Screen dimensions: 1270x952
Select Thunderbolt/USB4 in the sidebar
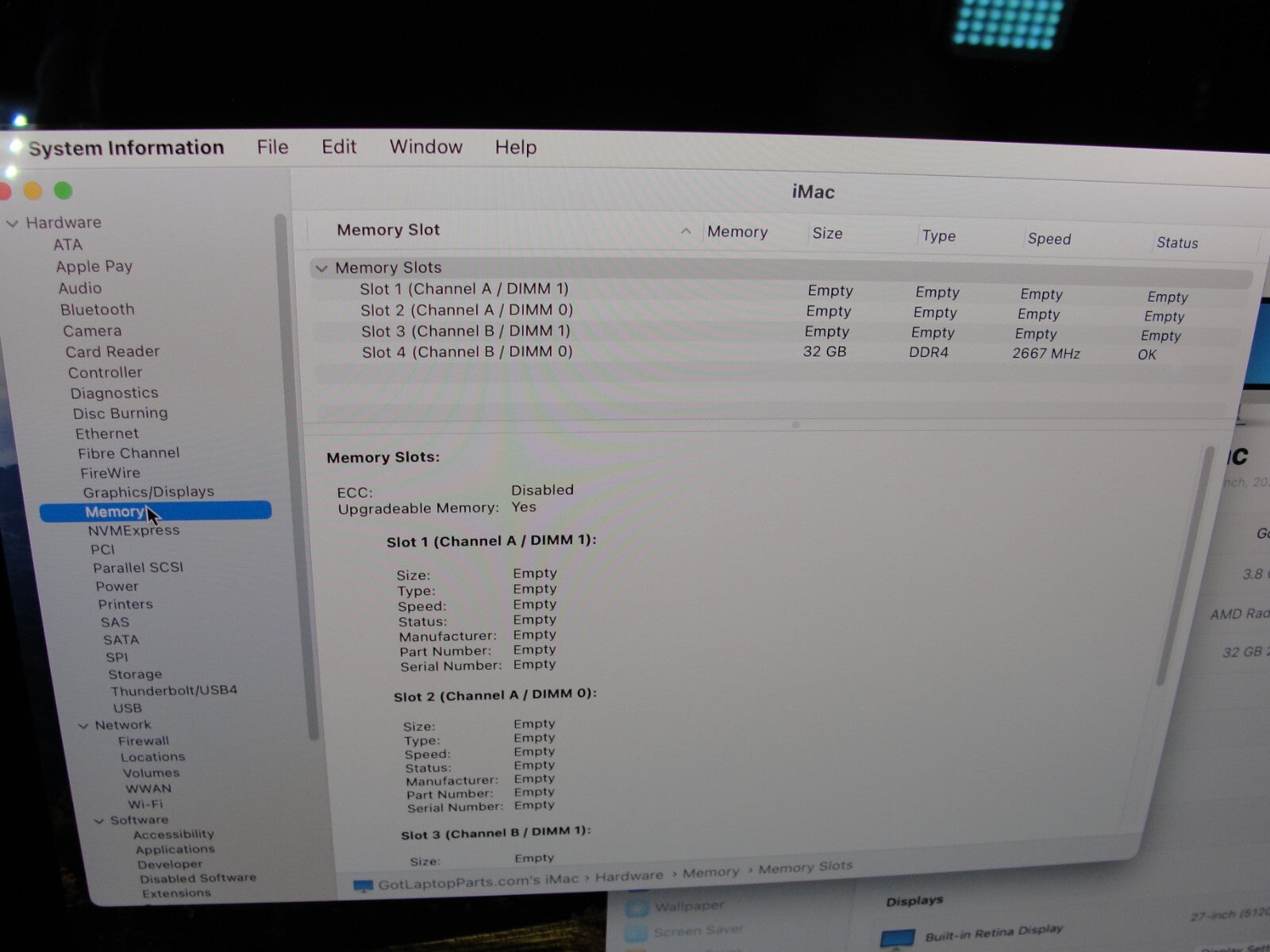174,690
